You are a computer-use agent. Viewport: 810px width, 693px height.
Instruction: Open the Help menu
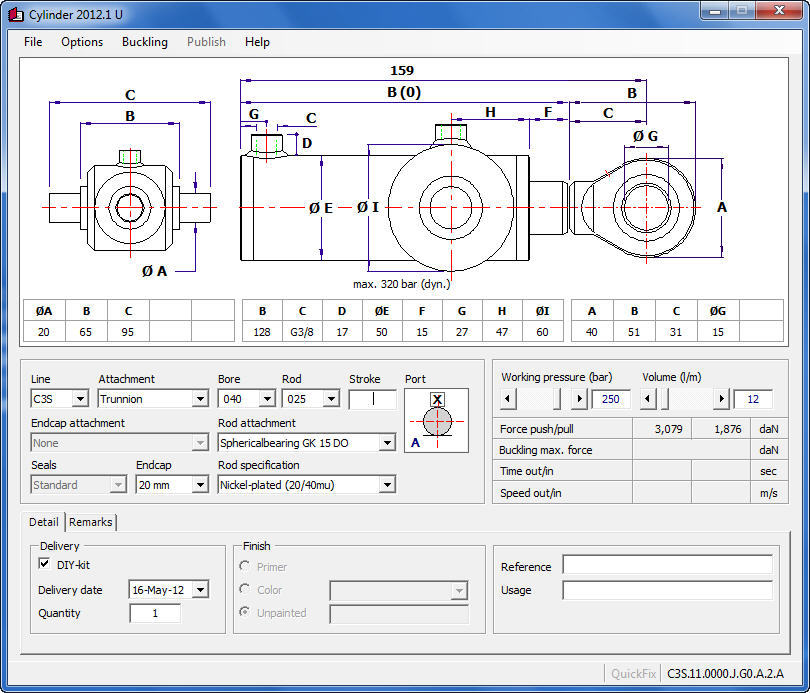(x=257, y=42)
